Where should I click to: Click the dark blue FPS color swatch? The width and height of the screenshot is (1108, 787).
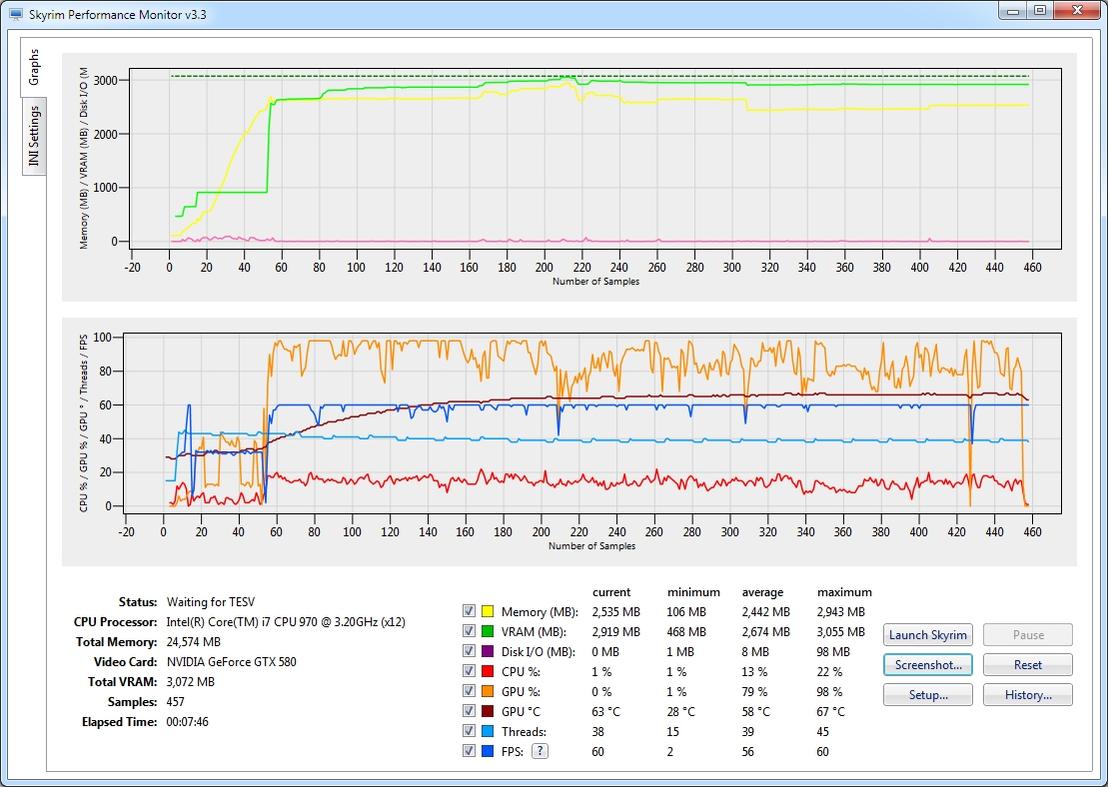tap(488, 751)
